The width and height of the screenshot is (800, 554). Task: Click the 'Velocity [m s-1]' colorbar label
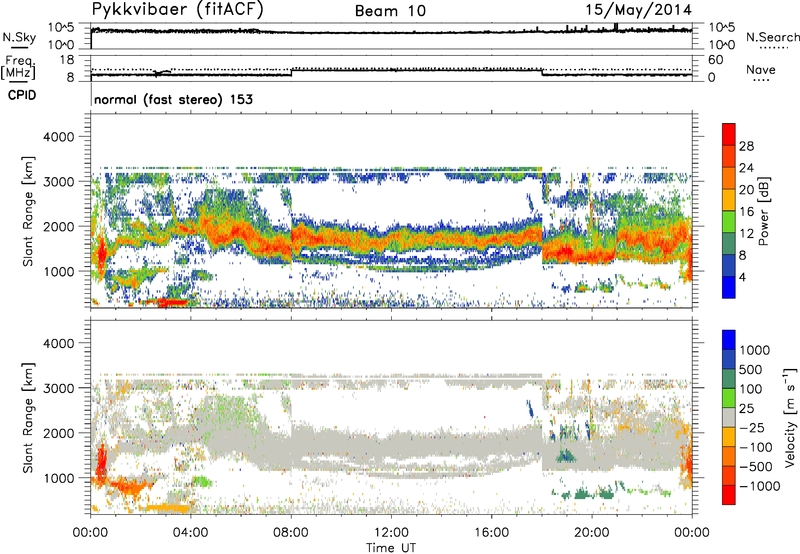[x=790, y=417]
